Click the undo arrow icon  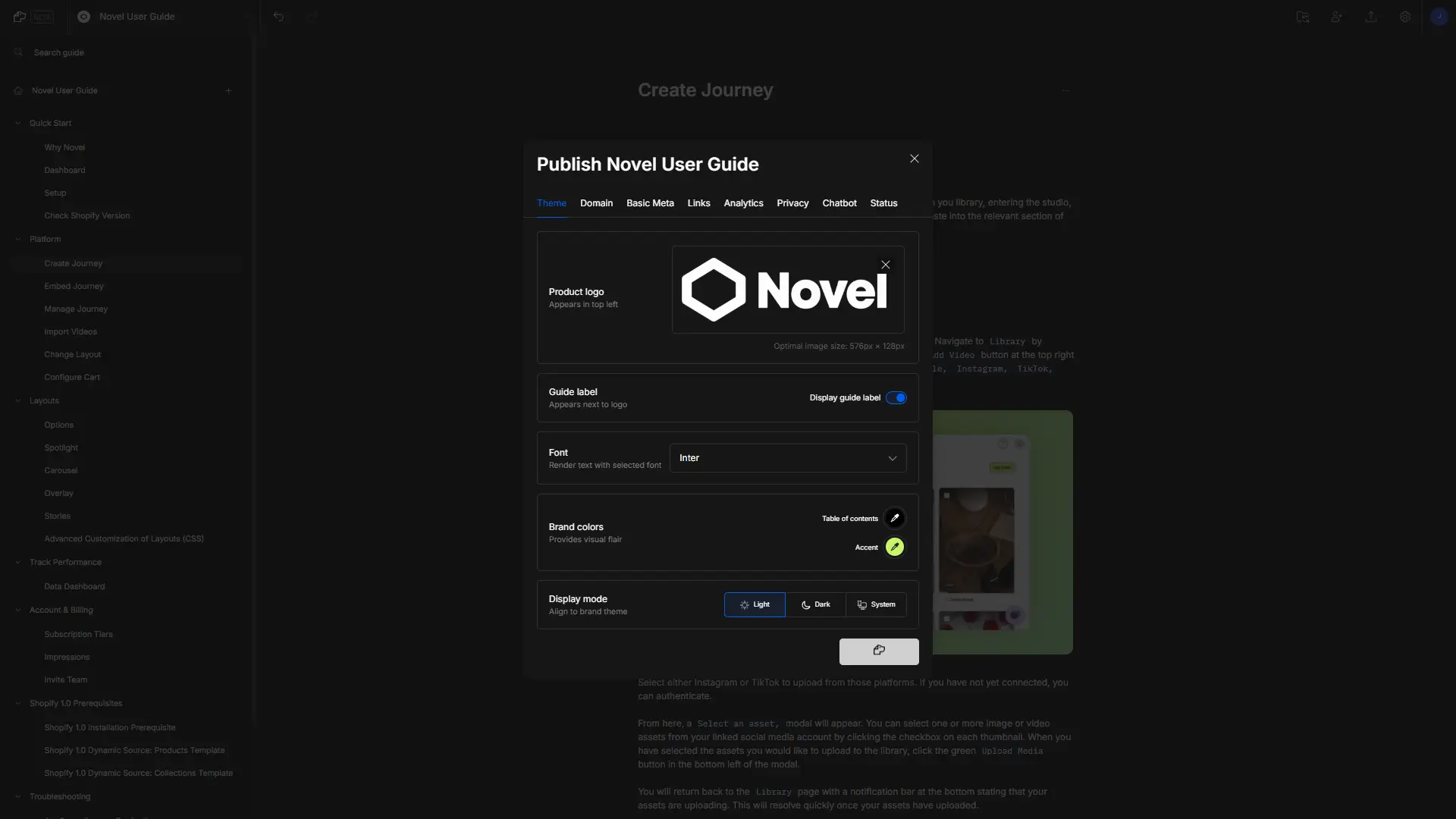279,16
